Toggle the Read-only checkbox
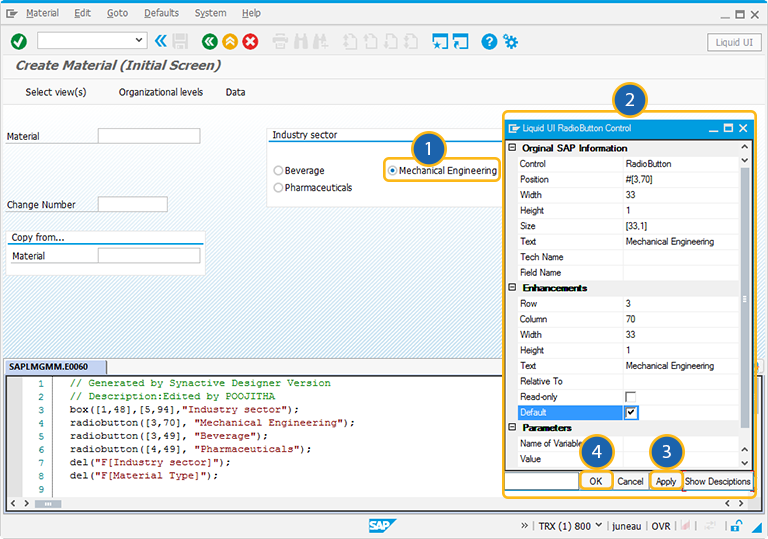 point(630,397)
